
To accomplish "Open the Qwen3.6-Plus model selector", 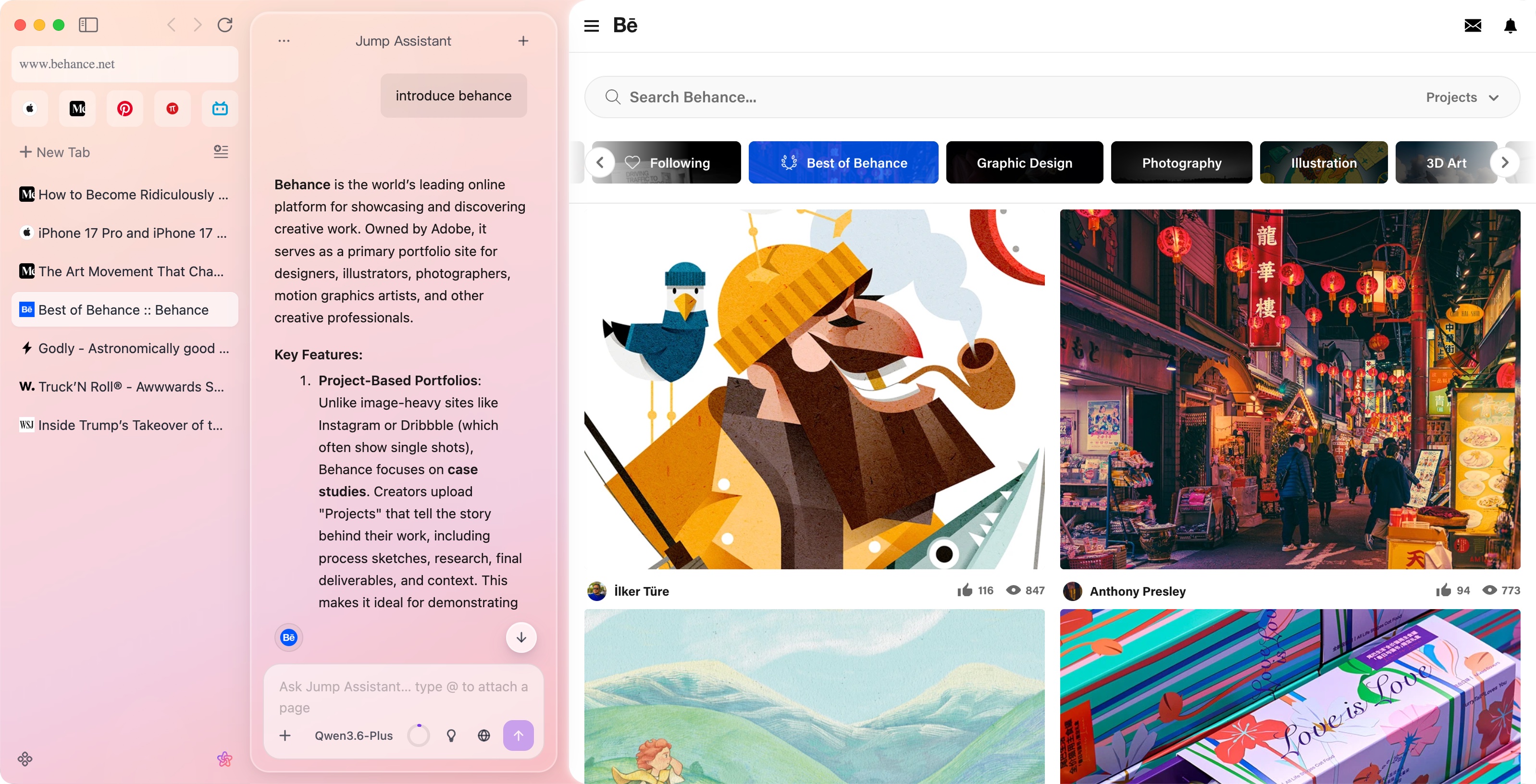I will pos(354,735).
